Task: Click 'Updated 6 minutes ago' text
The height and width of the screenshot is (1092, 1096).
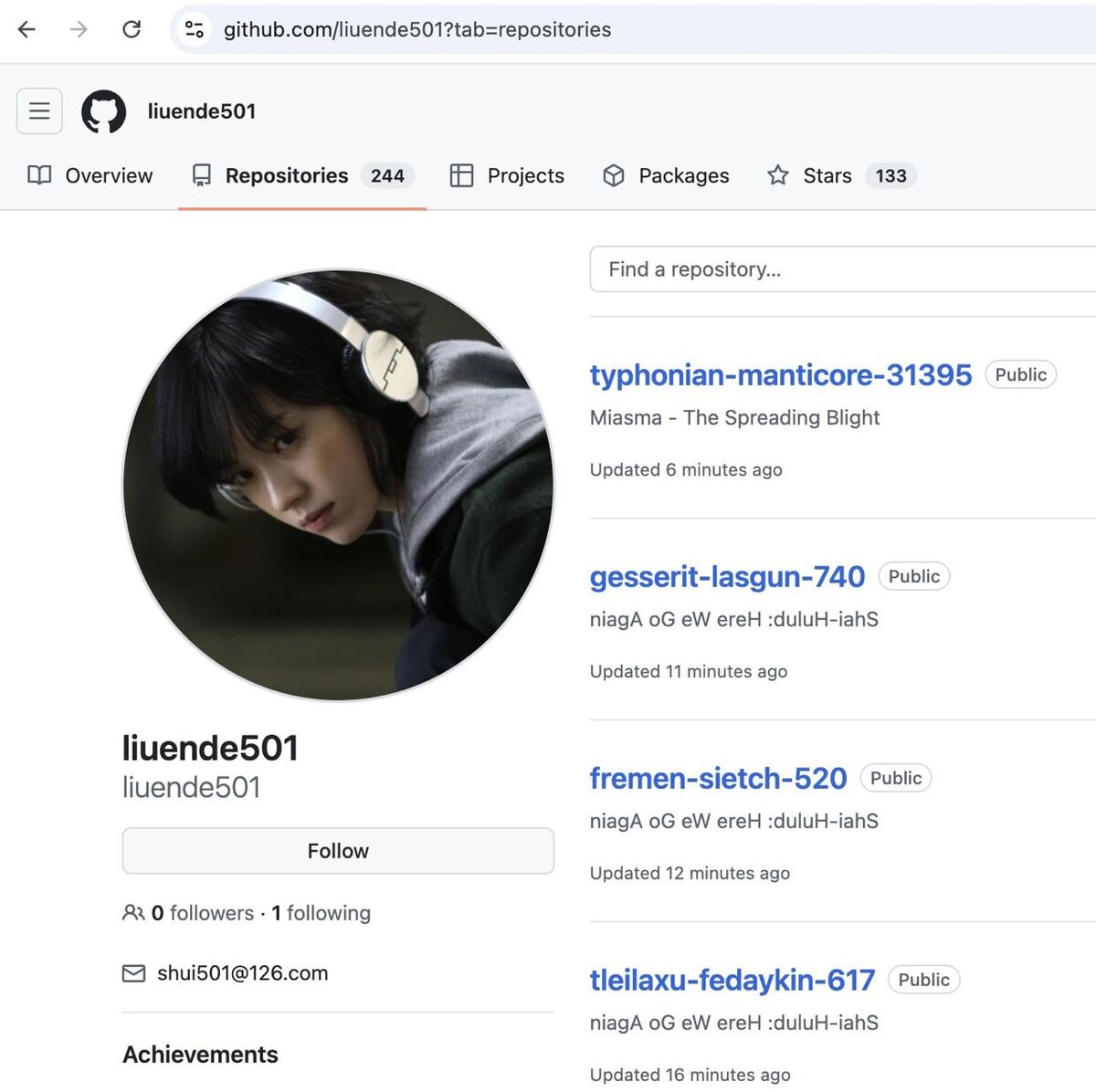Action: click(x=686, y=469)
